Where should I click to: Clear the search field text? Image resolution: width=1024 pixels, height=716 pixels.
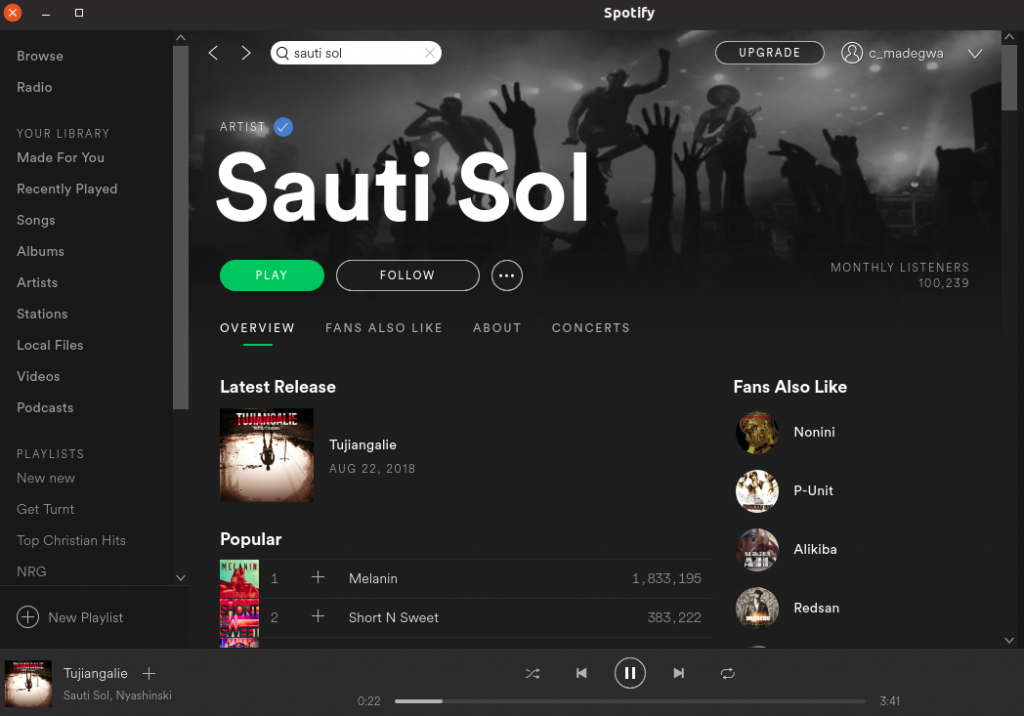(430, 53)
